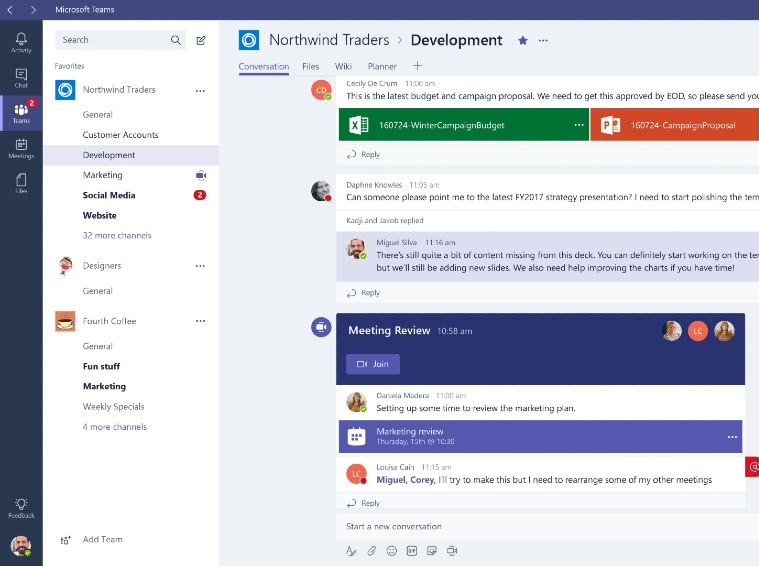Image resolution: width=759 pixels, height=566 pixels.
Task: Reply to Daphne Knowles thread
Action: coord(364,292)
